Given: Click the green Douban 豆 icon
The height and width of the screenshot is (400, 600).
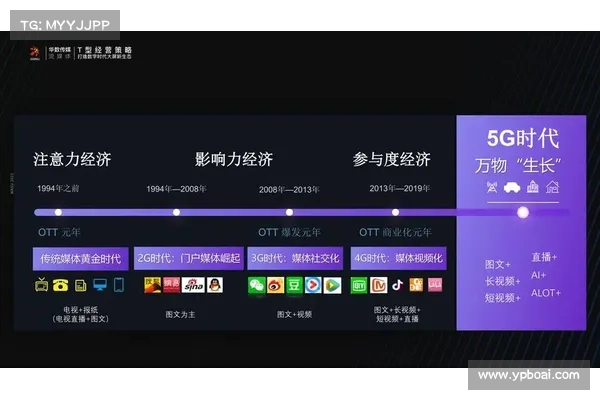Looking at the screenshot, I should coord(294,286).
